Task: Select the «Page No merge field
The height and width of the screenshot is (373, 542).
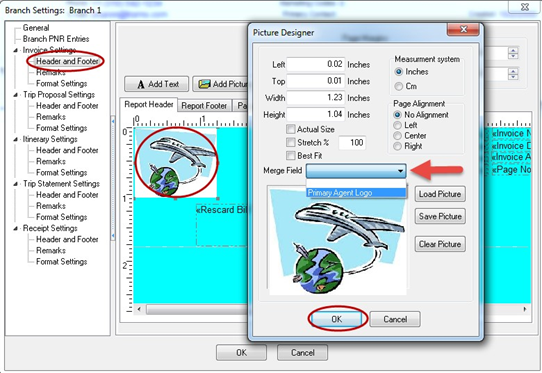Action: pos(511,169)
